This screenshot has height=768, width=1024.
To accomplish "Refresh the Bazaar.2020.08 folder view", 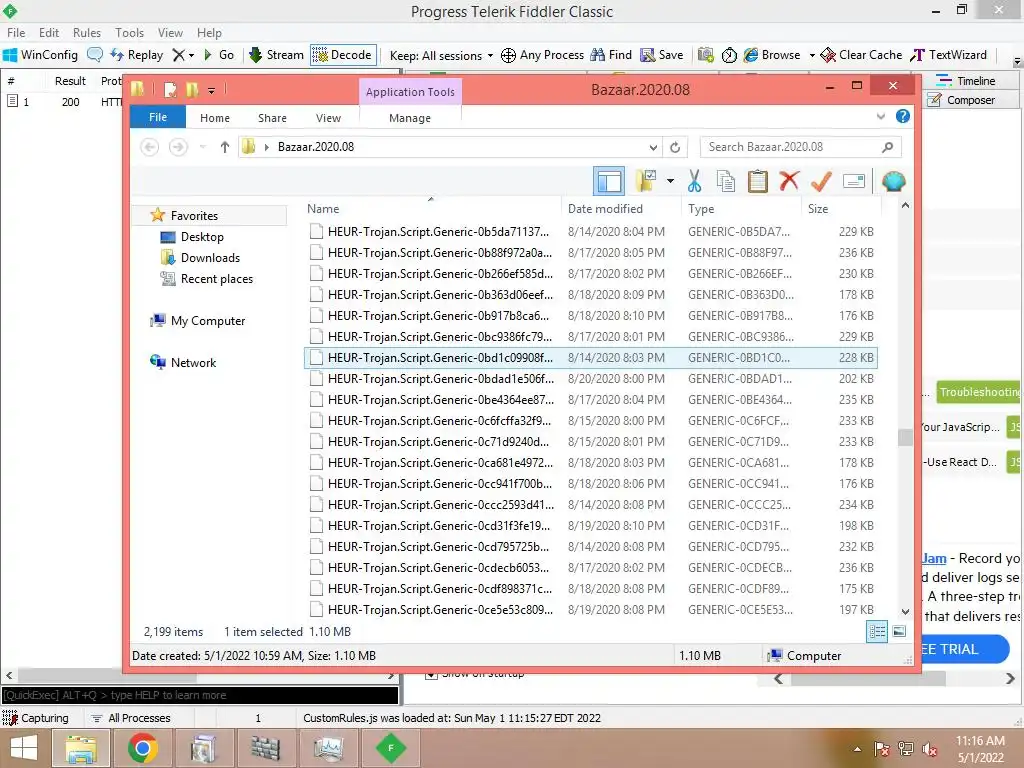I will [675, 147].
